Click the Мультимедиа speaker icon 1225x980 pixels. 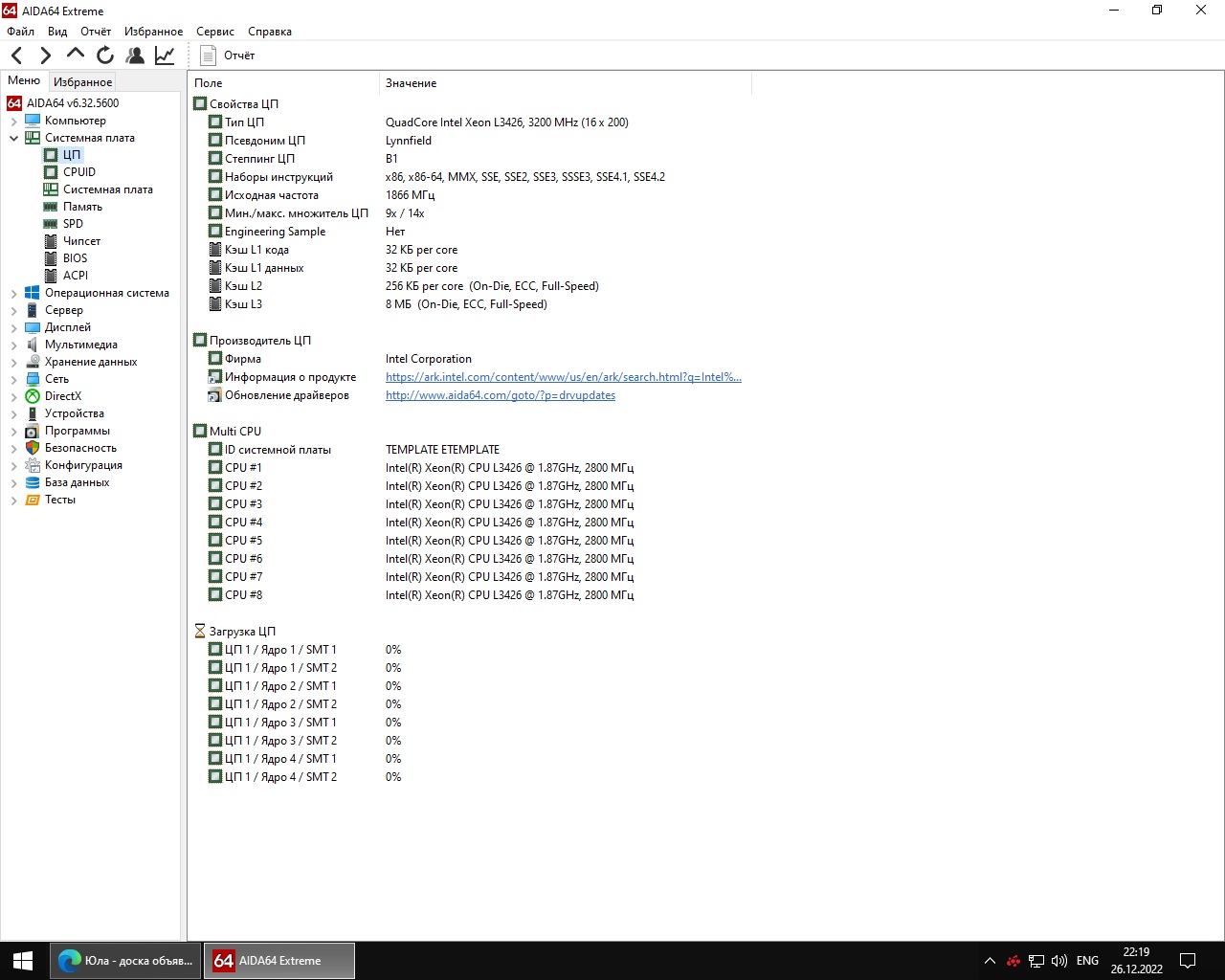(x=33, y=345)
